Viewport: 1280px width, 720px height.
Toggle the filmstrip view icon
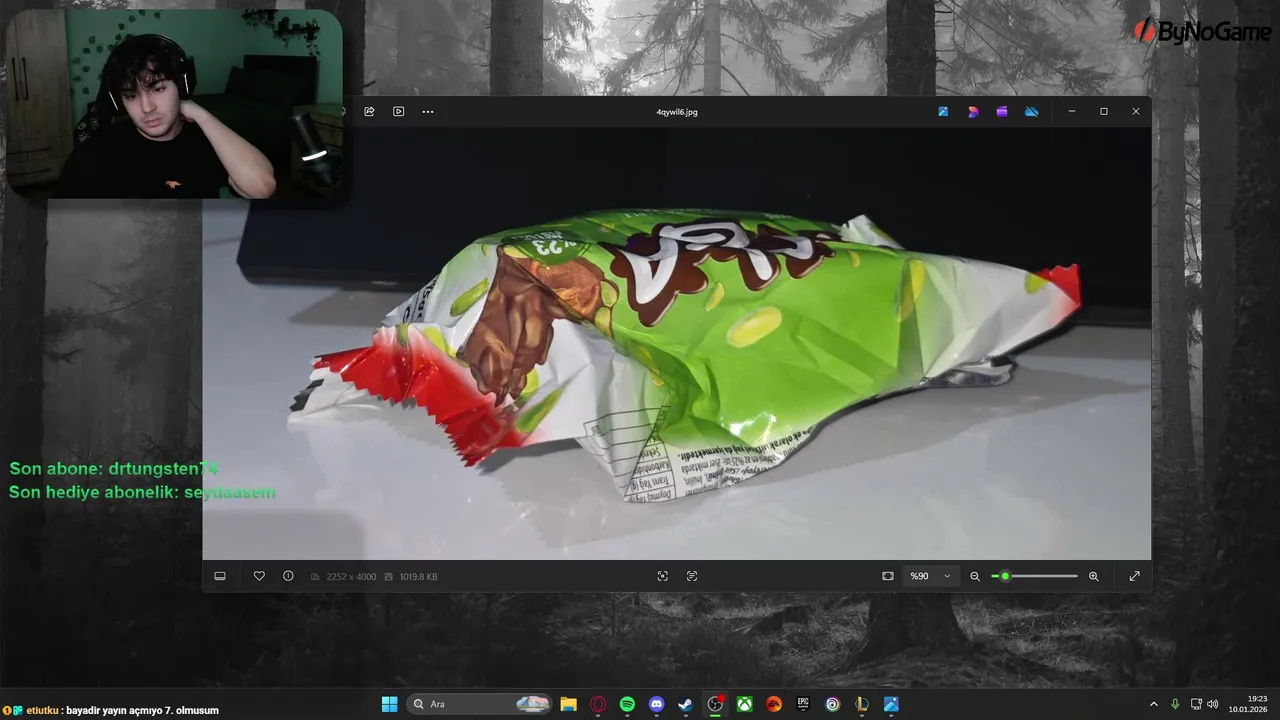[220, 576]
